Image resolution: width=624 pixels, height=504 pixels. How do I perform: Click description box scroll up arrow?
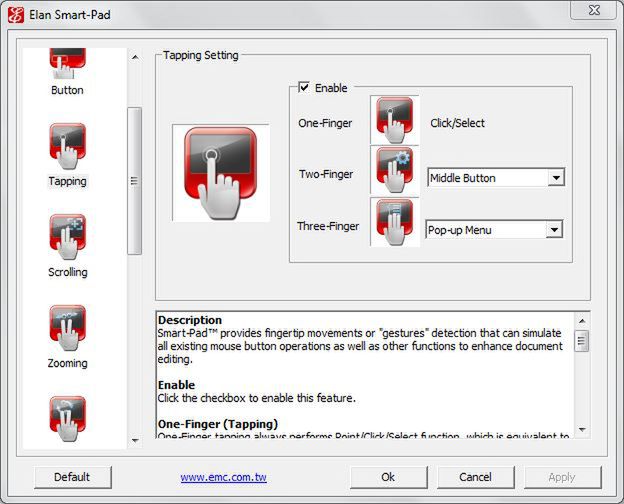click(582, 320)
